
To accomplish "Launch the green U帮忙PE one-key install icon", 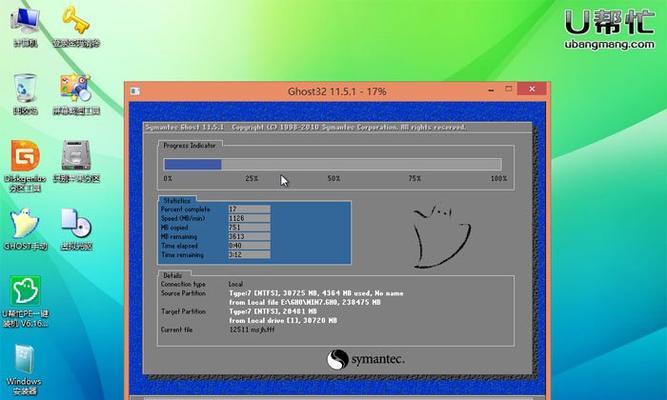I will coord(25,290).
